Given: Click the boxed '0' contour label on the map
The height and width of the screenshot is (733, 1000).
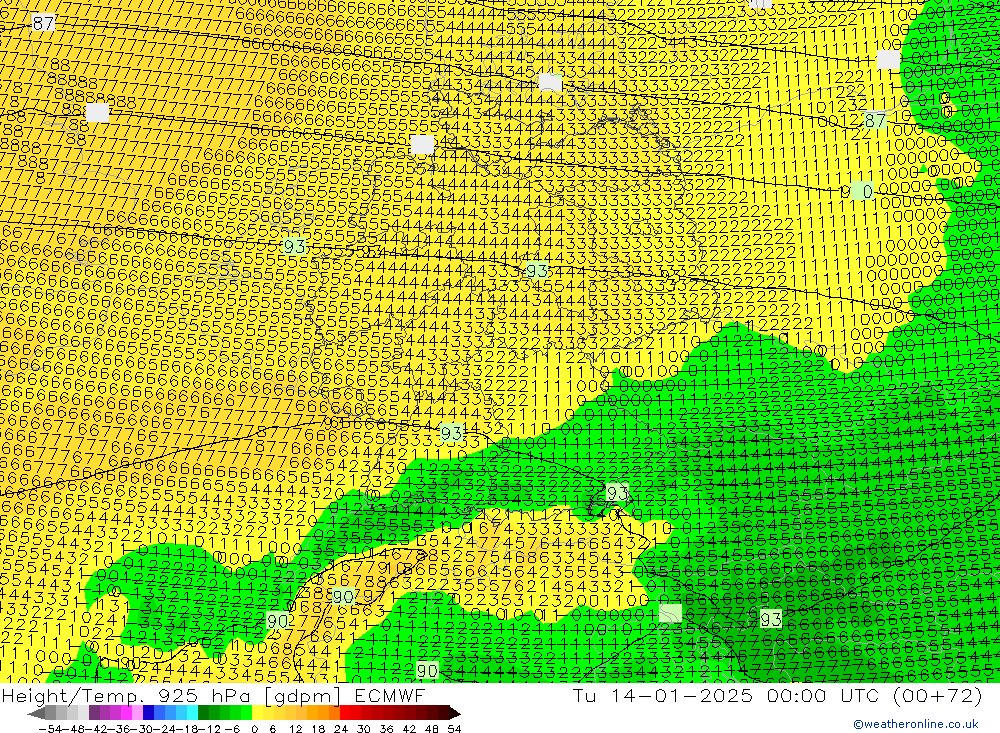Looking at the screenshot, I should [862, 191].
